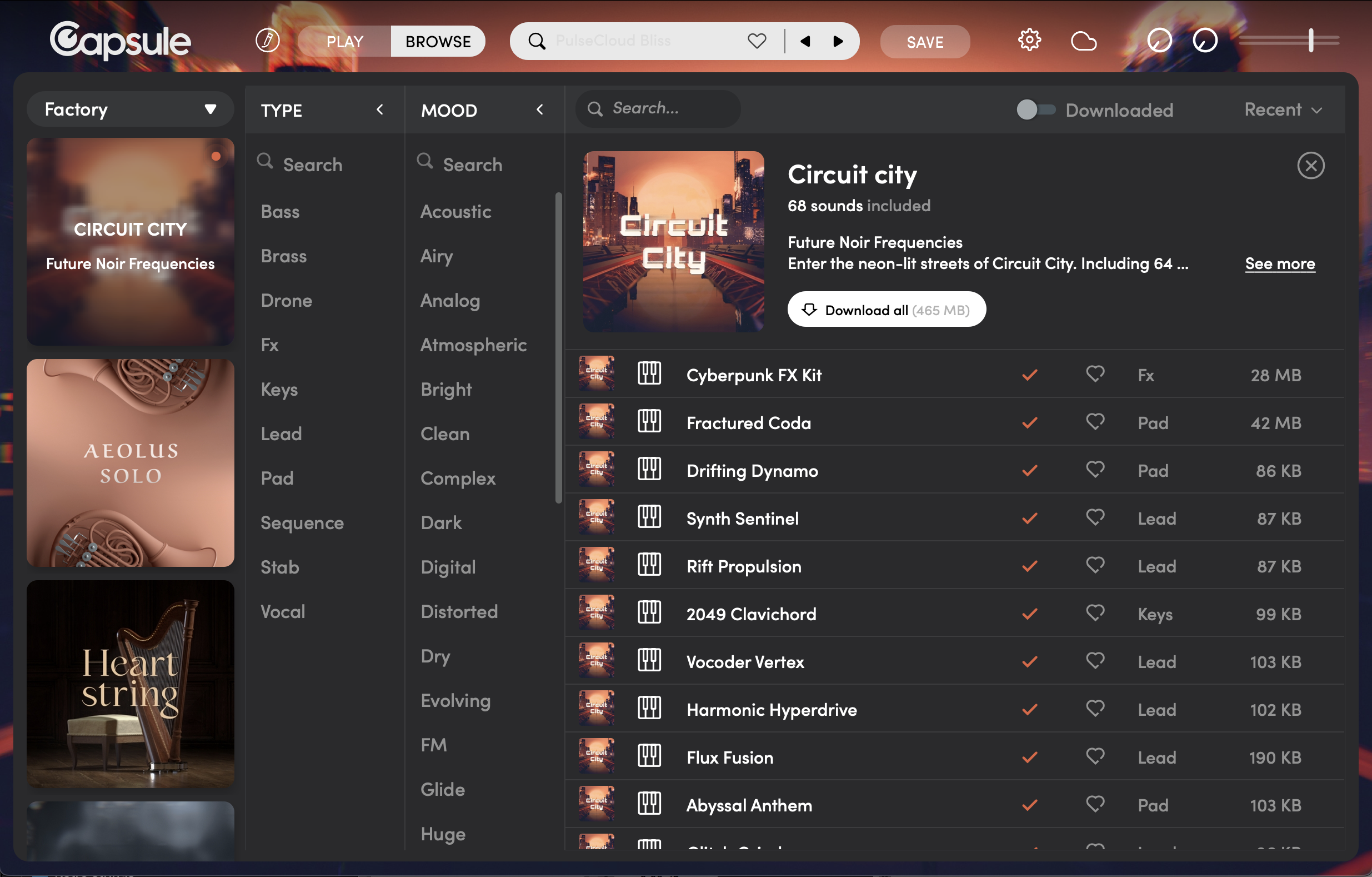
Task: Collapse the TYPE filter column
Action: [x=380, y=109]
